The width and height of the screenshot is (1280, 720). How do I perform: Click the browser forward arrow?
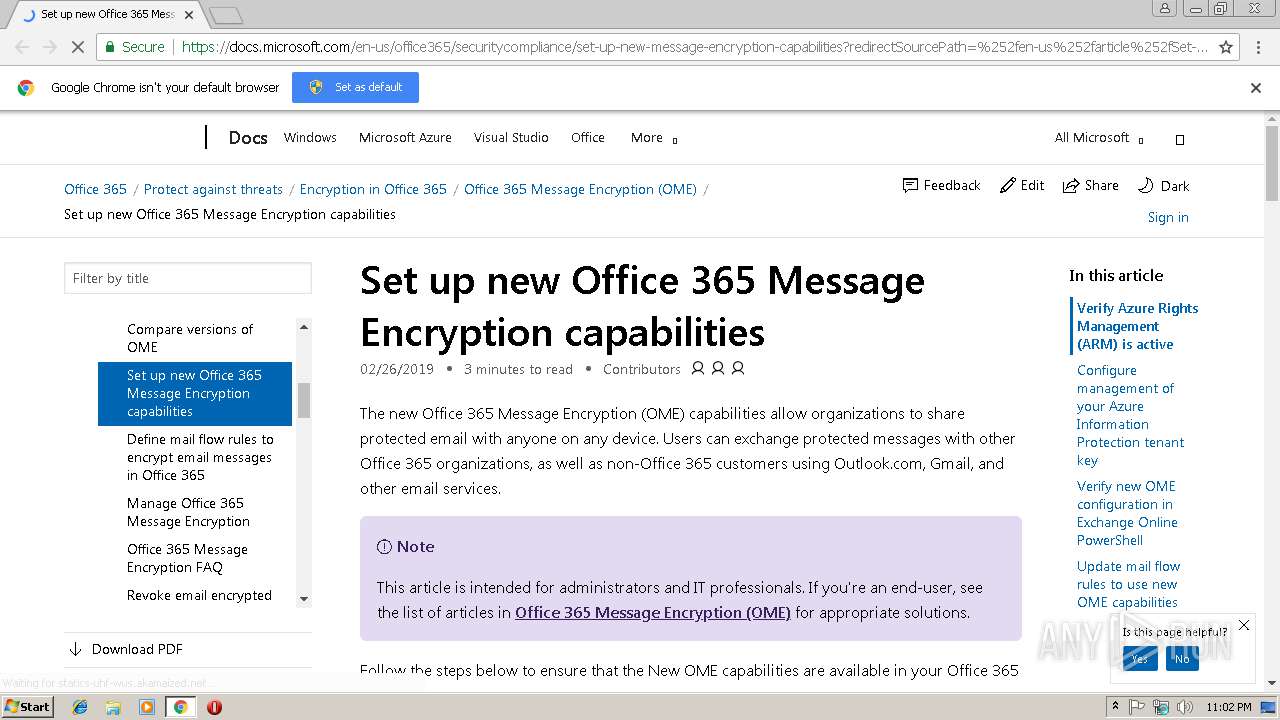coord(50,47)
